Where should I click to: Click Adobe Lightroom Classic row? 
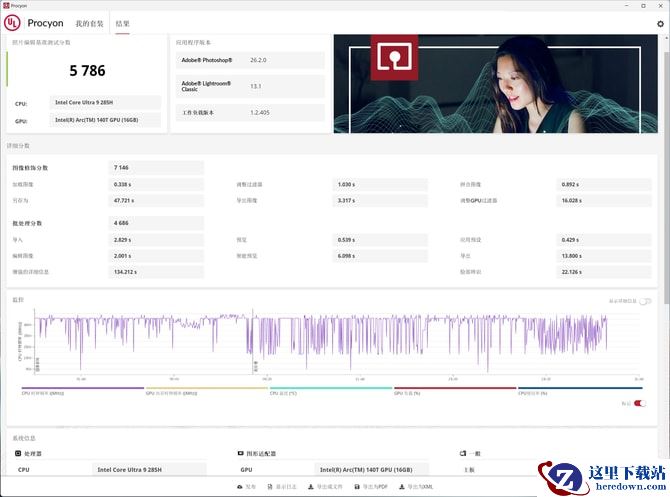(x=250, y=86)
